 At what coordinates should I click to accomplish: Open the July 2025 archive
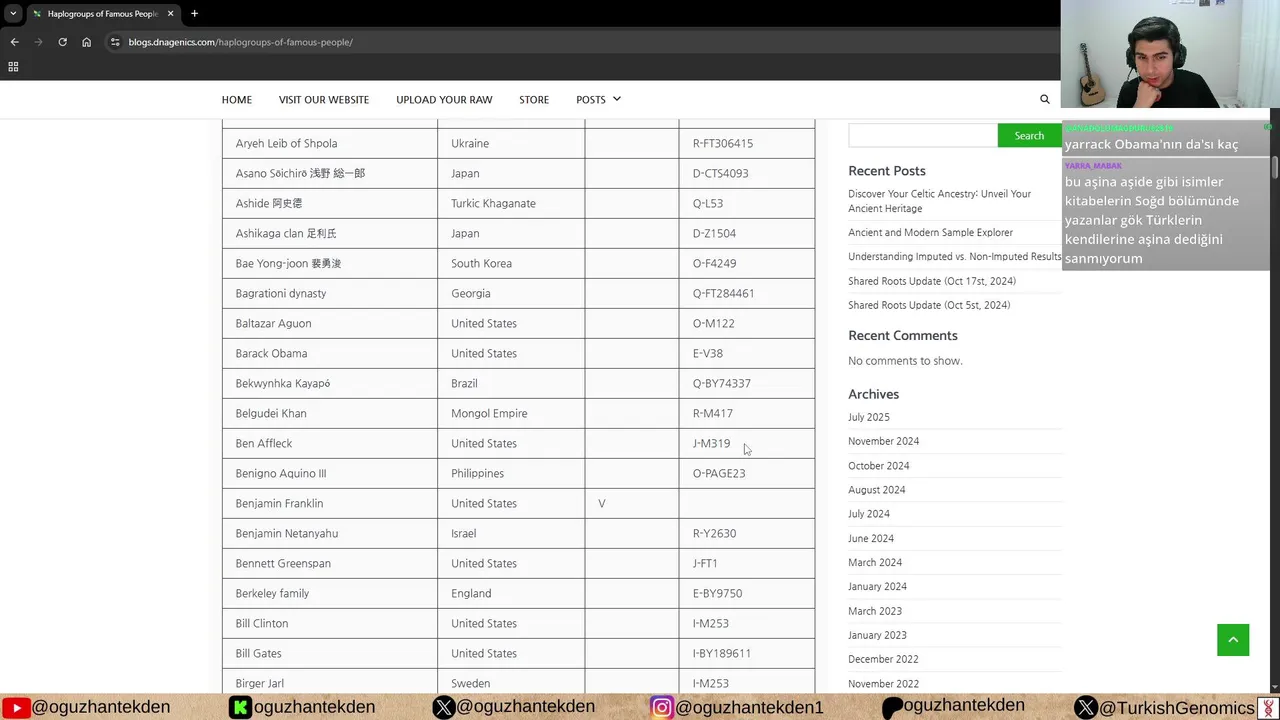coord(868,417)
